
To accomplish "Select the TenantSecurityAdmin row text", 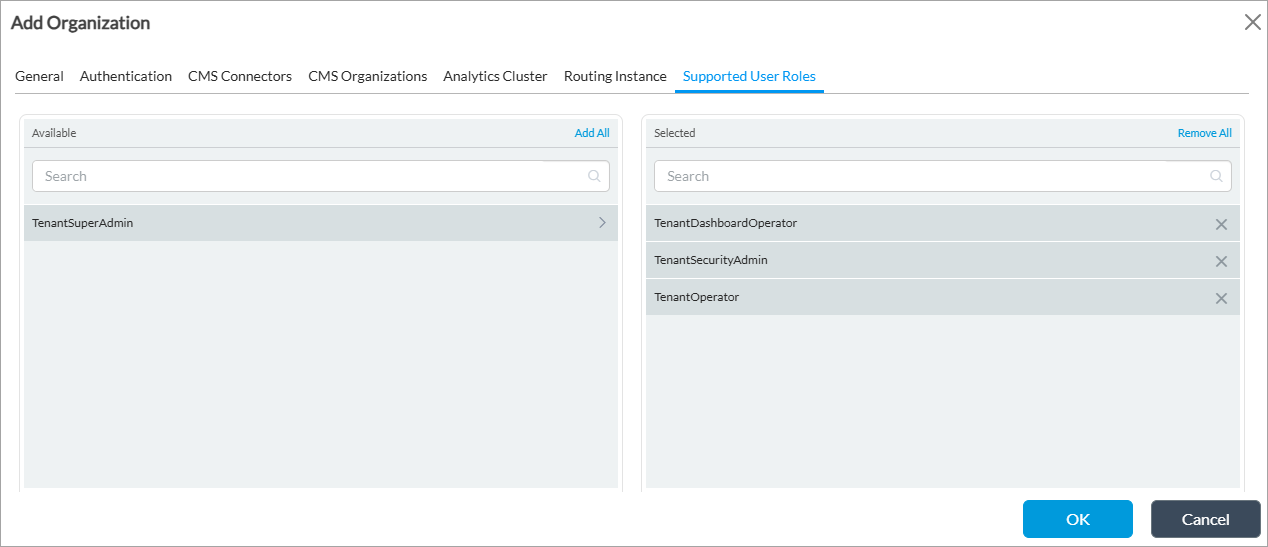I will (x=711, y=260).
